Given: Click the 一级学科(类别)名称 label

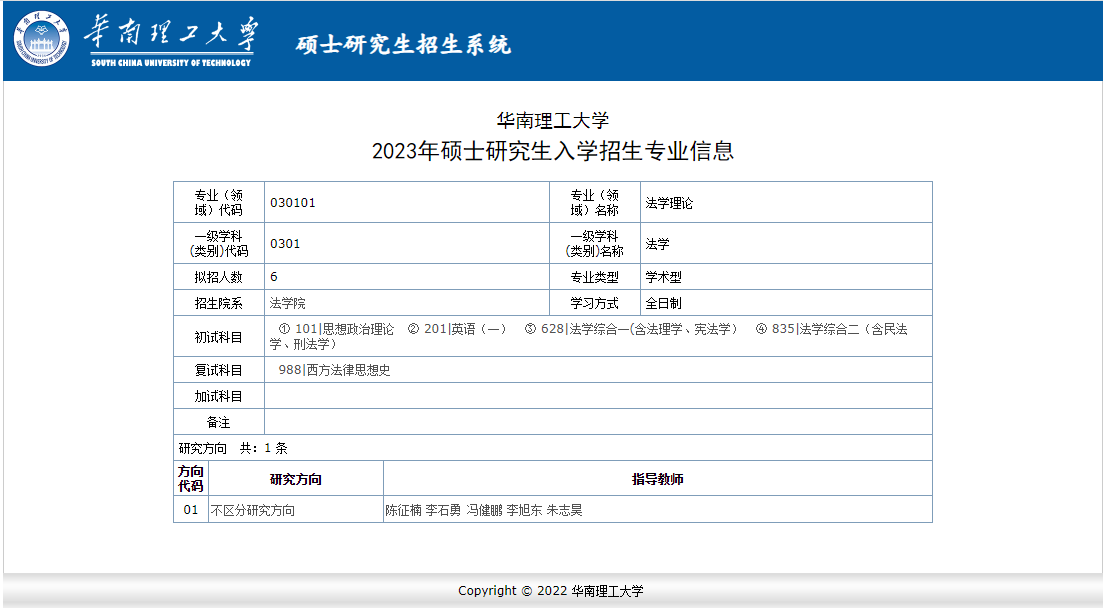Looking at the screenshot, I should pos(594,244).
